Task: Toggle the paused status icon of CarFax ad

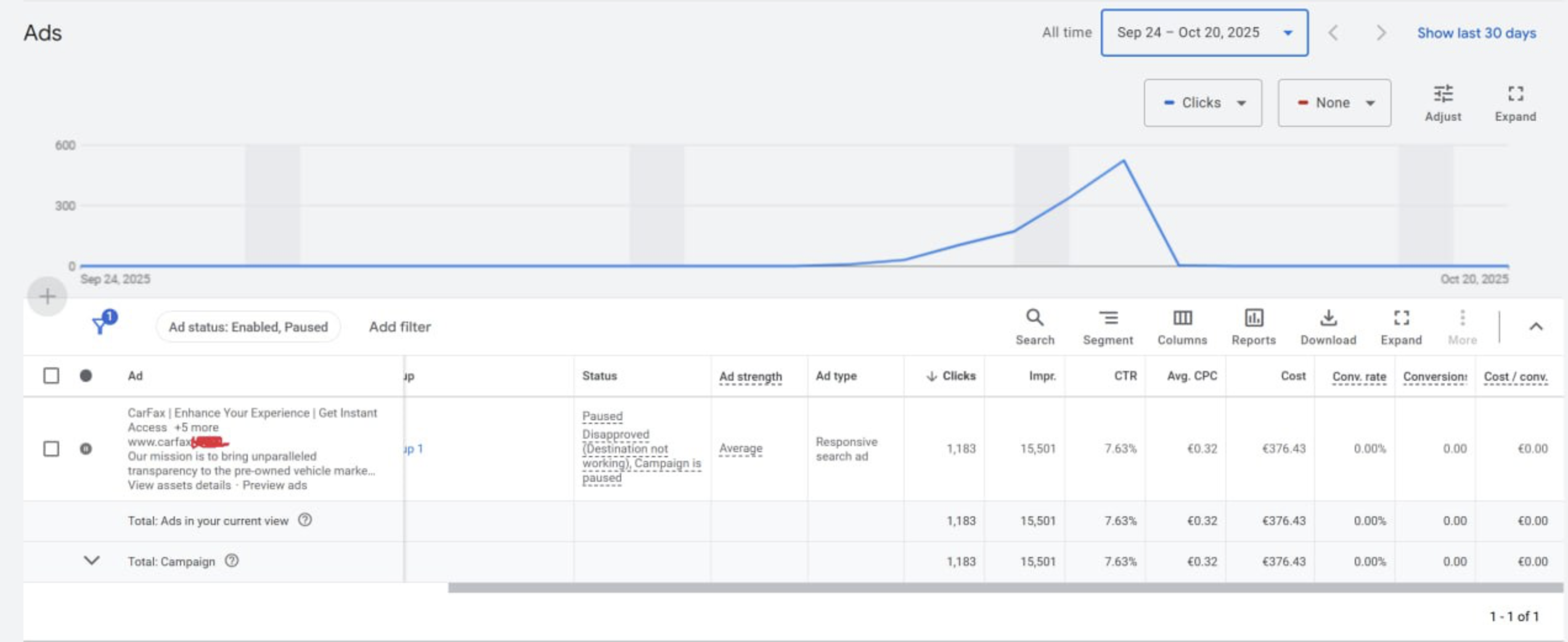Action: coord(86,449)
